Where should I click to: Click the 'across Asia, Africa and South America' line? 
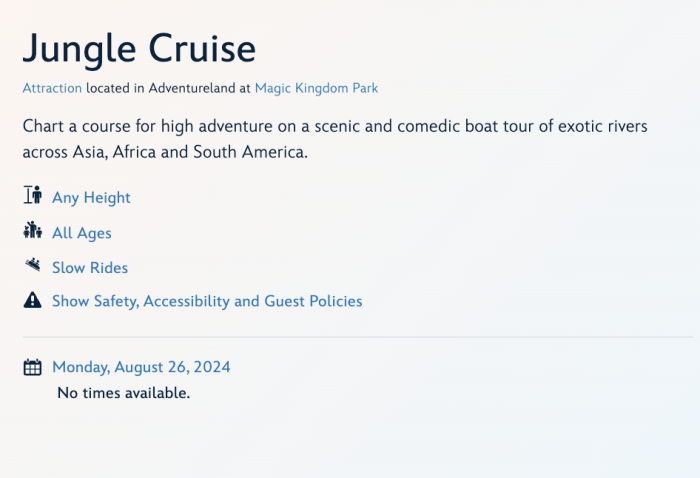165,152
